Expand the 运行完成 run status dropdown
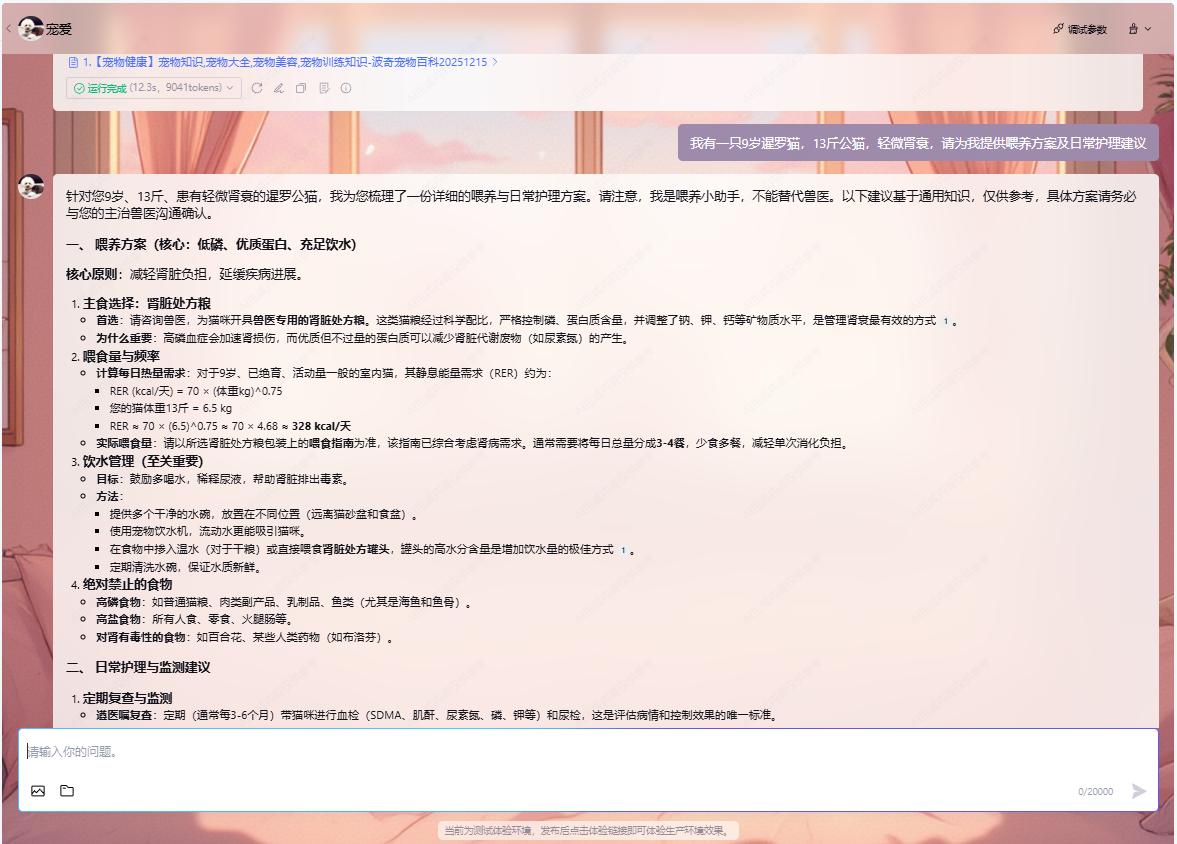 pos(154,88)
